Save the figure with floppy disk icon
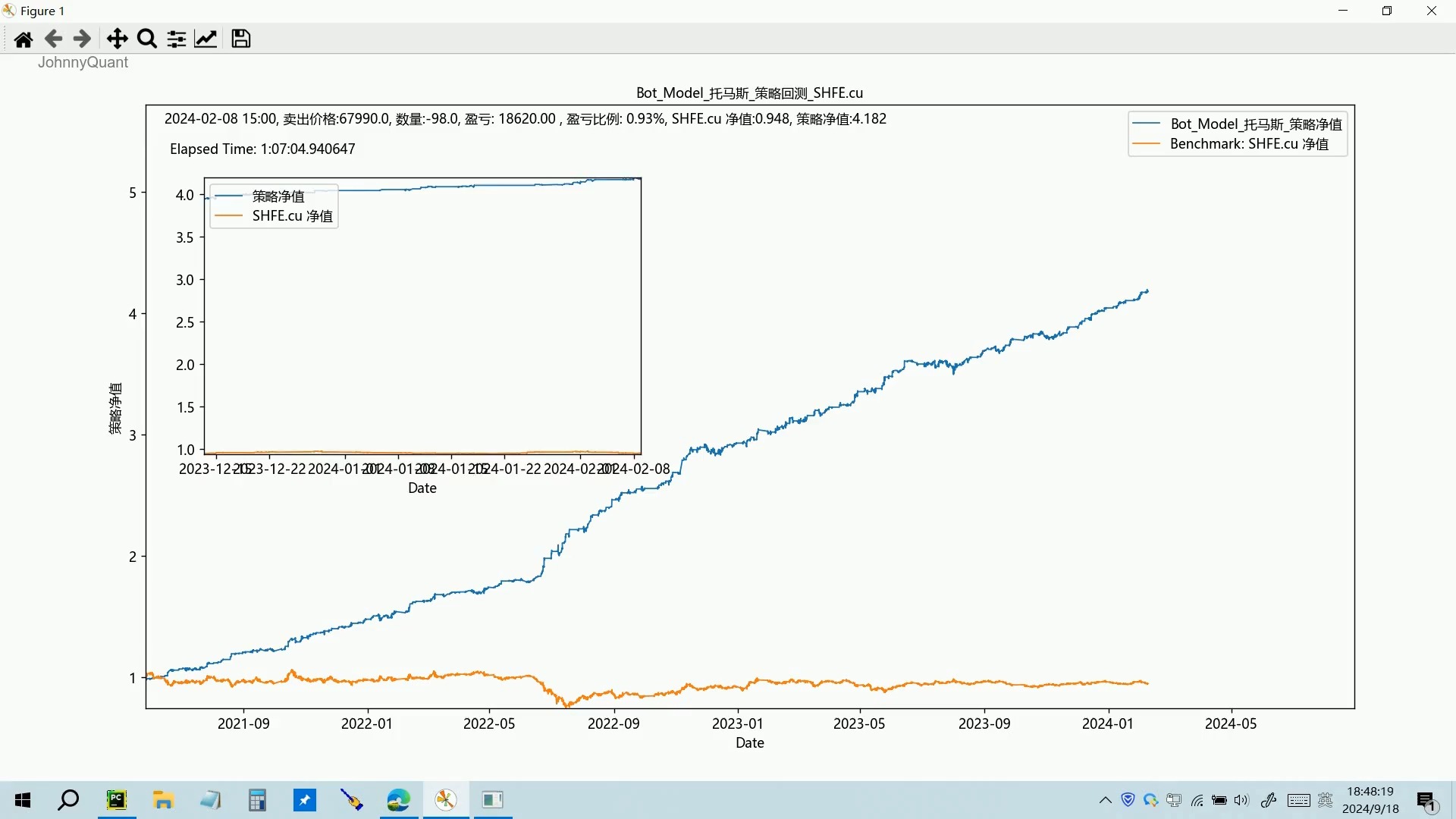 click(x=241, y=39)
